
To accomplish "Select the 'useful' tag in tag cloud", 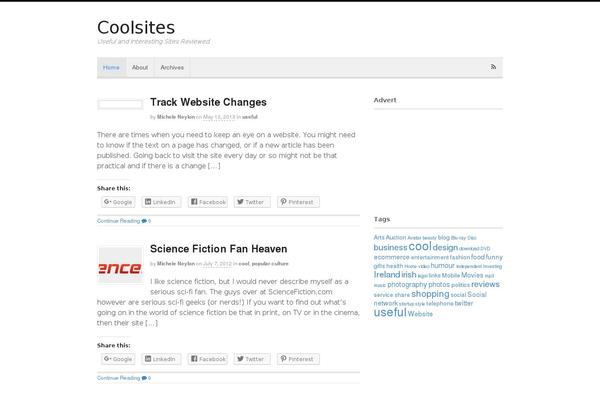I will (390, 312).
